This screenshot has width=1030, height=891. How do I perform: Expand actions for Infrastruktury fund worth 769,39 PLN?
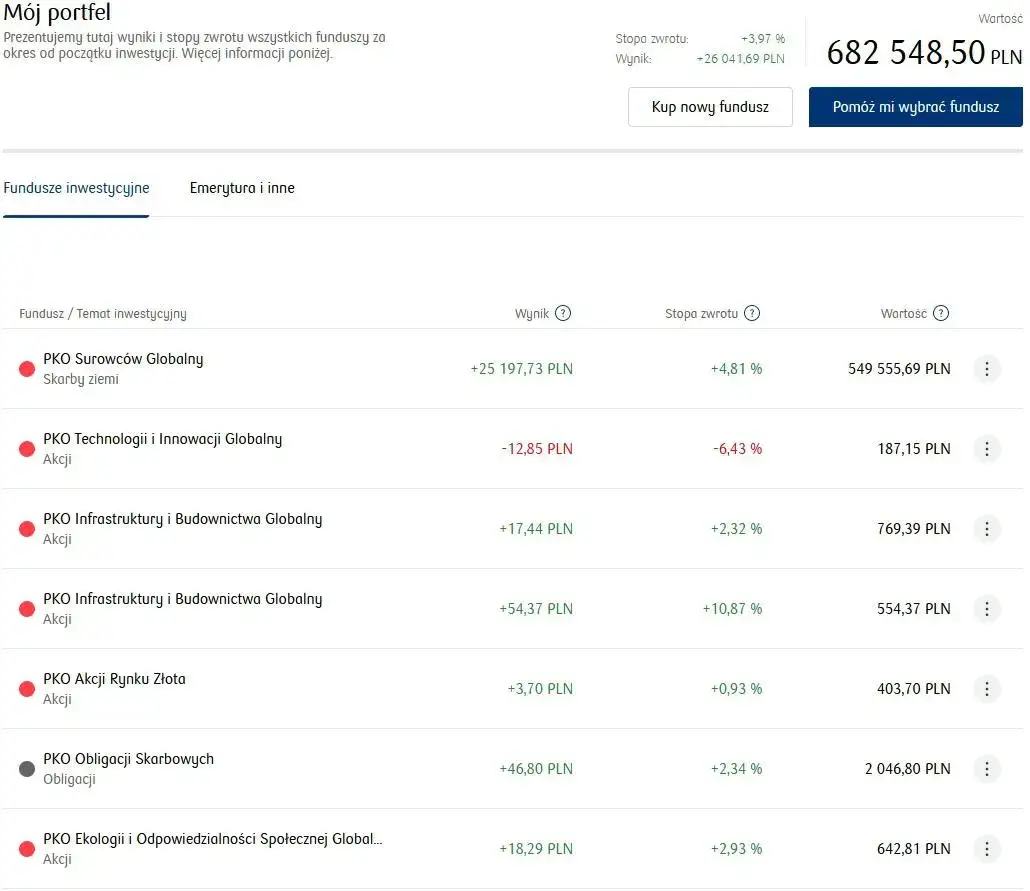tap(986, 529)
